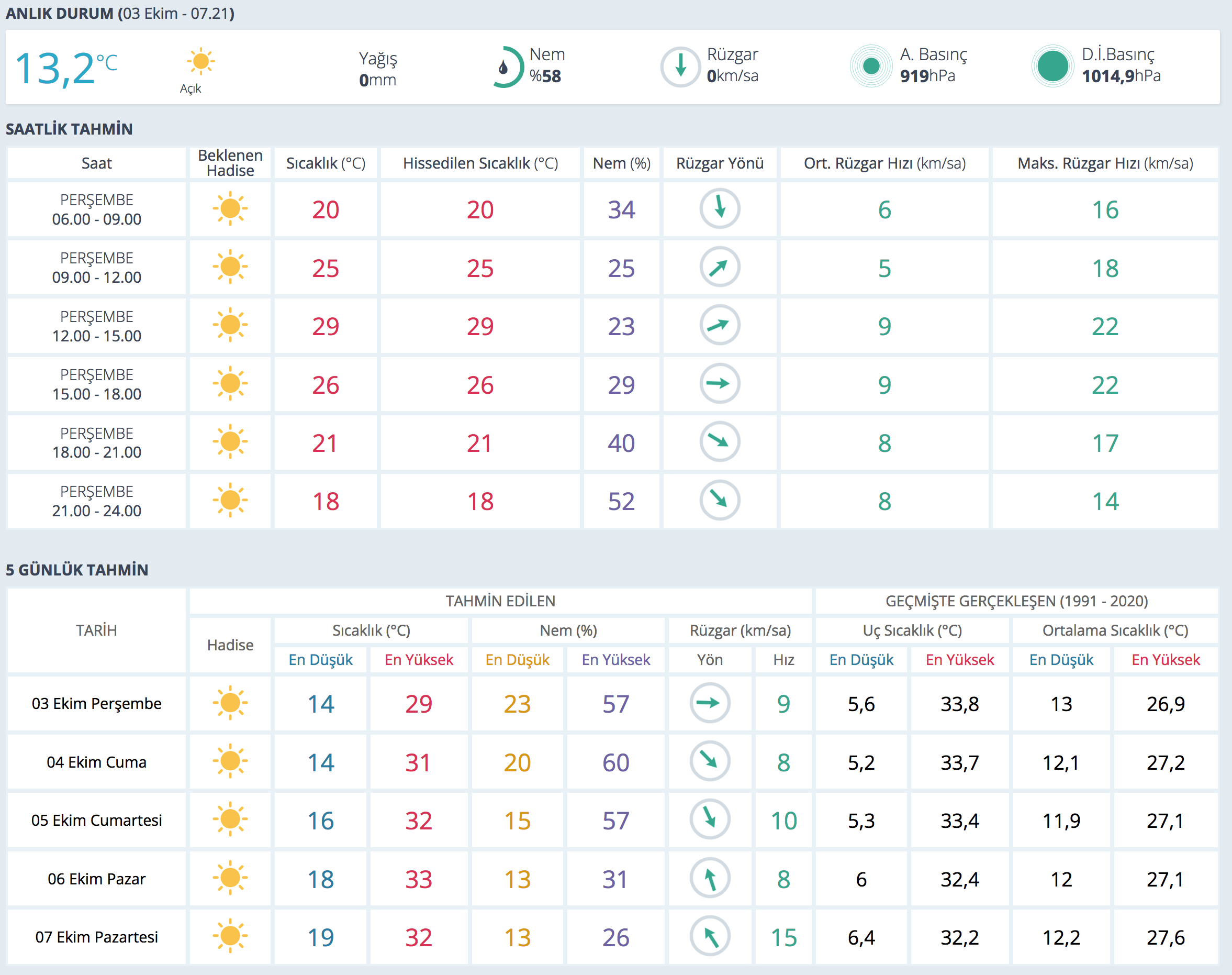1232x975 pixels.
Task: Click the 05 Ekim Cumartesi date cell
Action: (96, 821)
